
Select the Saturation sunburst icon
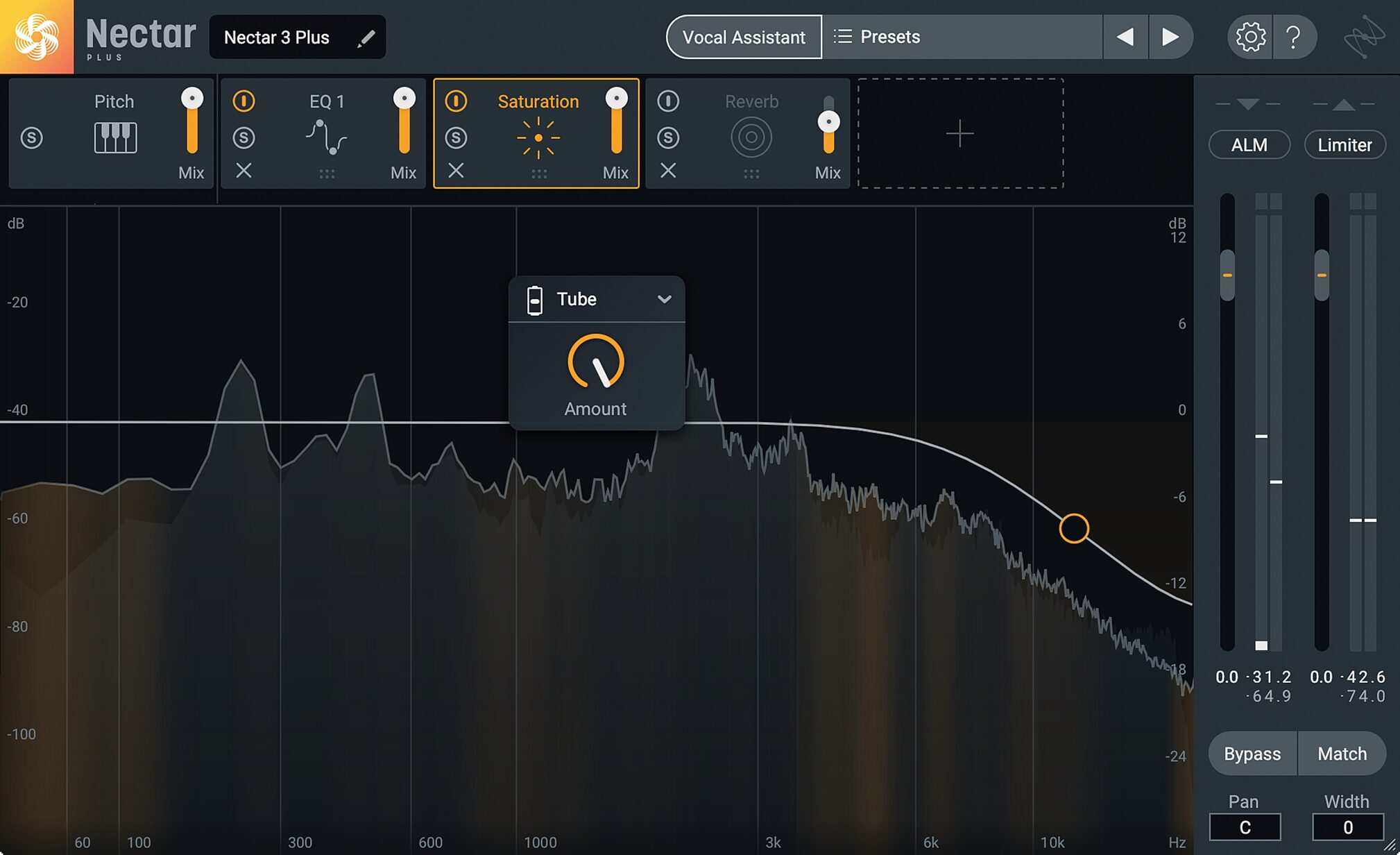pyautogui.click(x=538, y=137)
